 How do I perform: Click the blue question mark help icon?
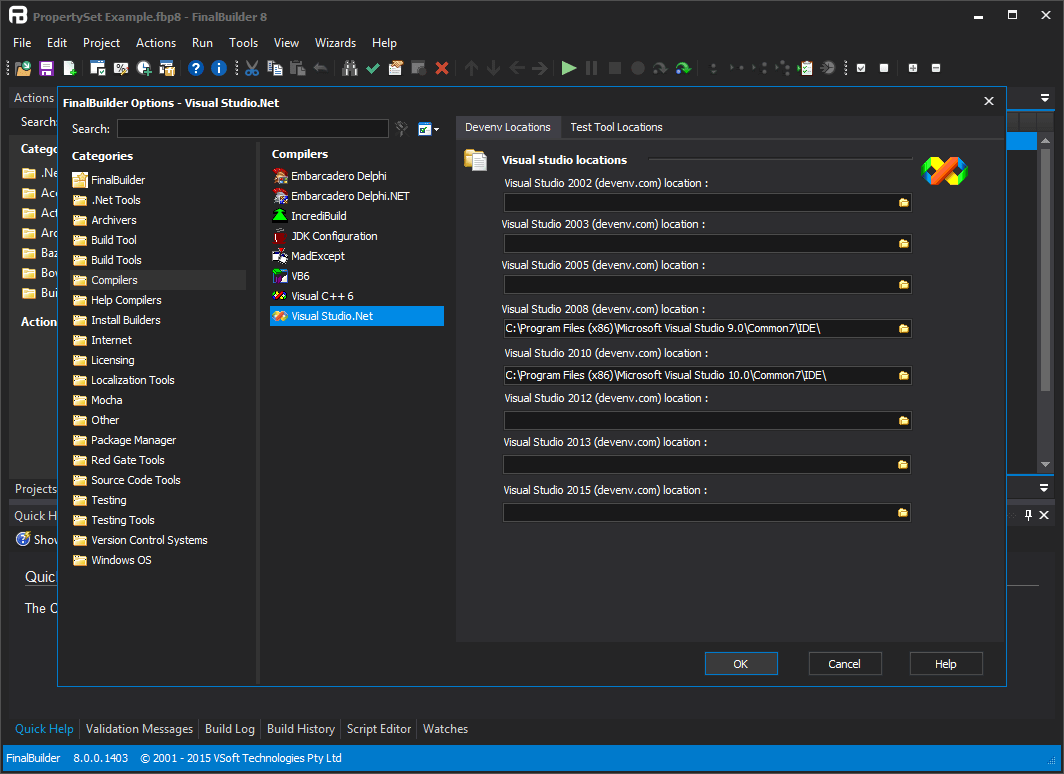coord(195,68)
